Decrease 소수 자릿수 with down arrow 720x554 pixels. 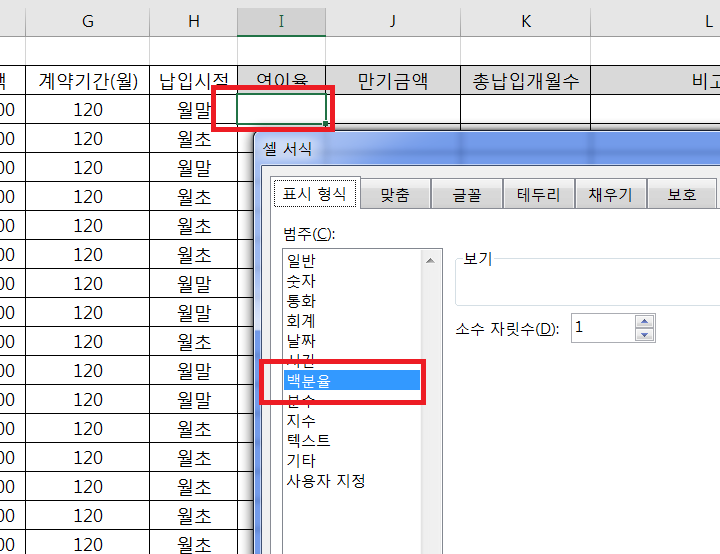pos(644,334)
